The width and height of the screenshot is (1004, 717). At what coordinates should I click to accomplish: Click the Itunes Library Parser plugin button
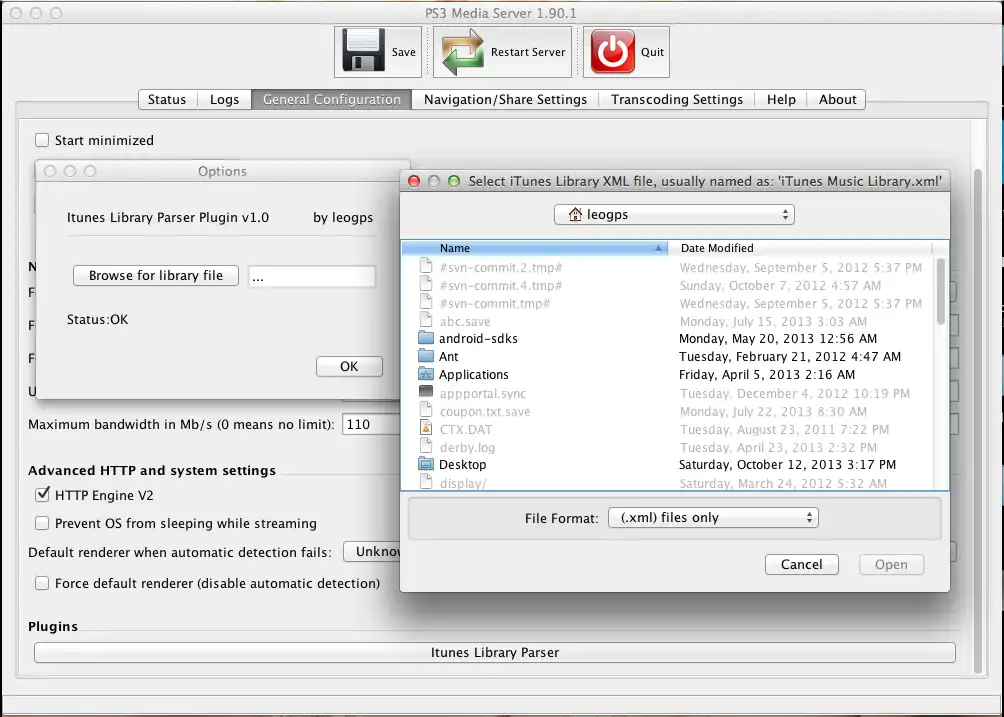click(x=495, y=652)
